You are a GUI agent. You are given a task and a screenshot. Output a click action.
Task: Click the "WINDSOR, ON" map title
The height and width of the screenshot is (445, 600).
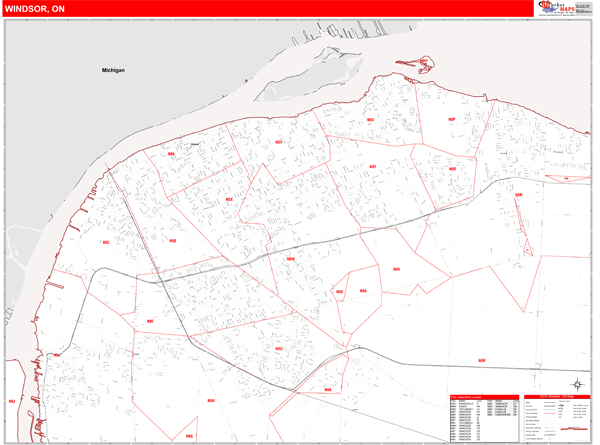pos(35,9)
